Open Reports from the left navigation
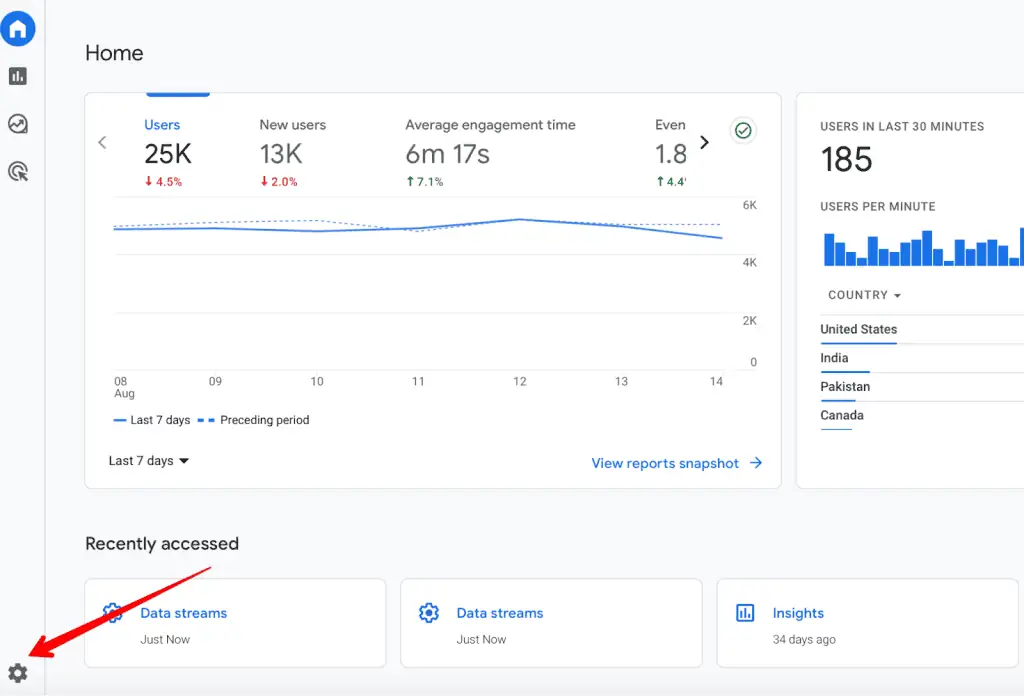The width and height of the screenshot is (1024, 696). (18, 76)
